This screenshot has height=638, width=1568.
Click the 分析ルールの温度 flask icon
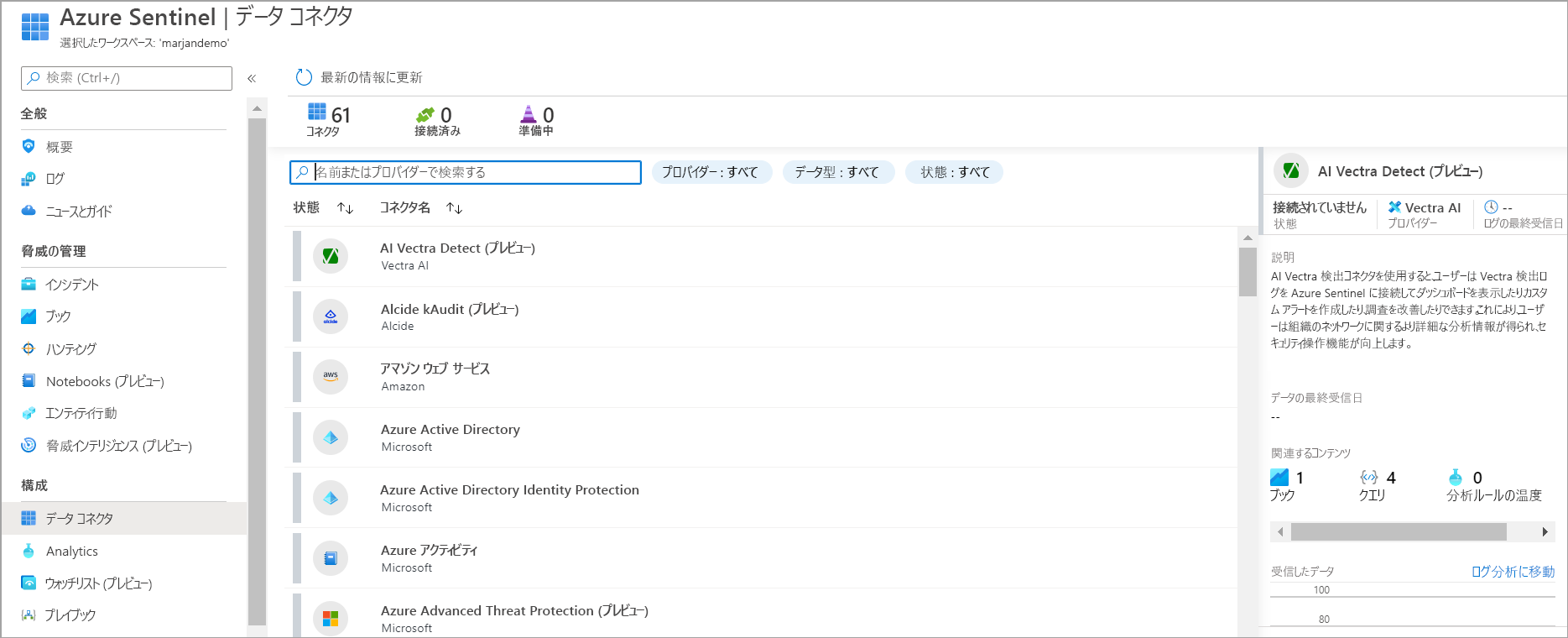[1456, 477]
